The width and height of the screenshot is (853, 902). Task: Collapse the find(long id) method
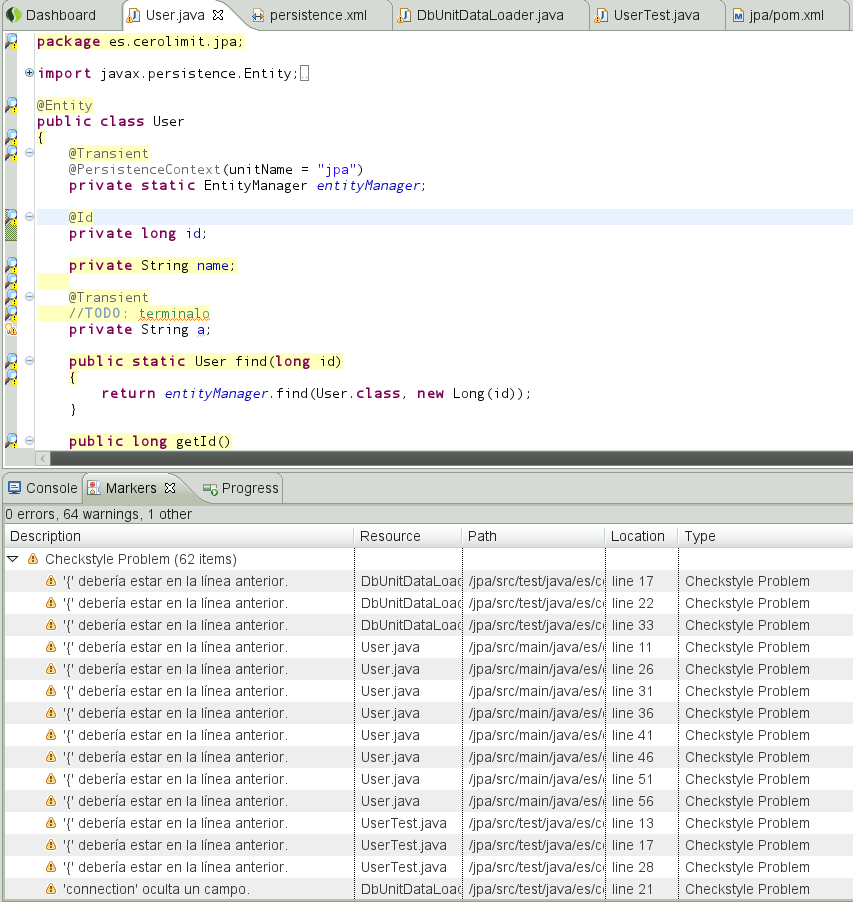(x=29, y=361)
